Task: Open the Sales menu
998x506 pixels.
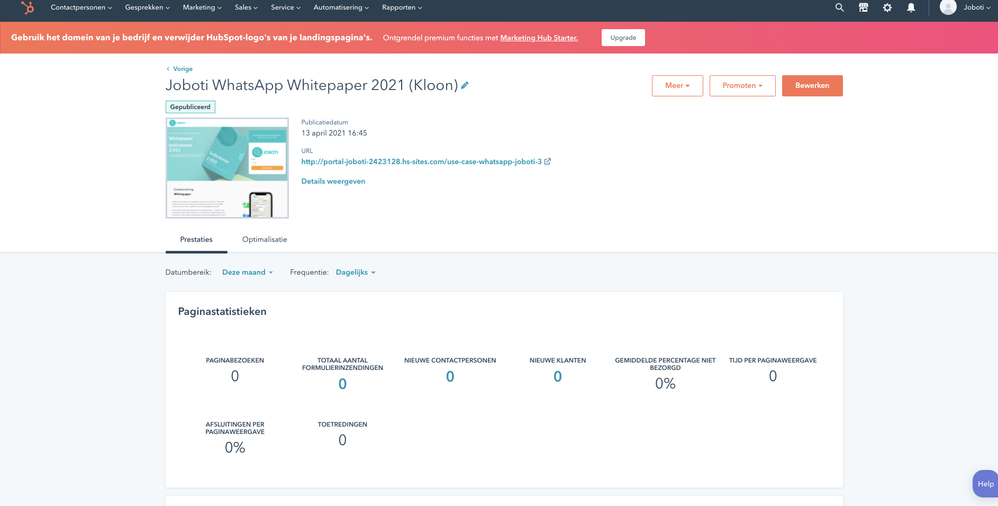Action: [246, 8]
